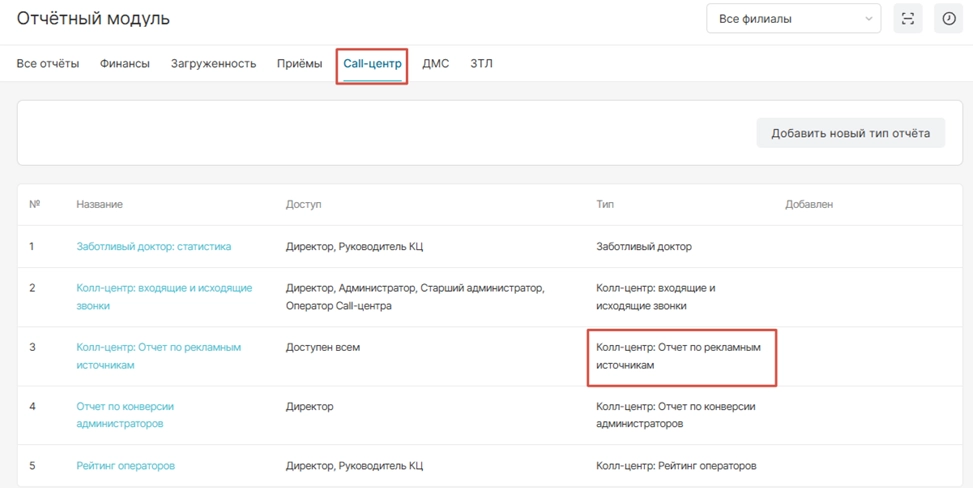The image size is (973, 488).
Task: Click the scan frame icon button
Action: point(908,19)
